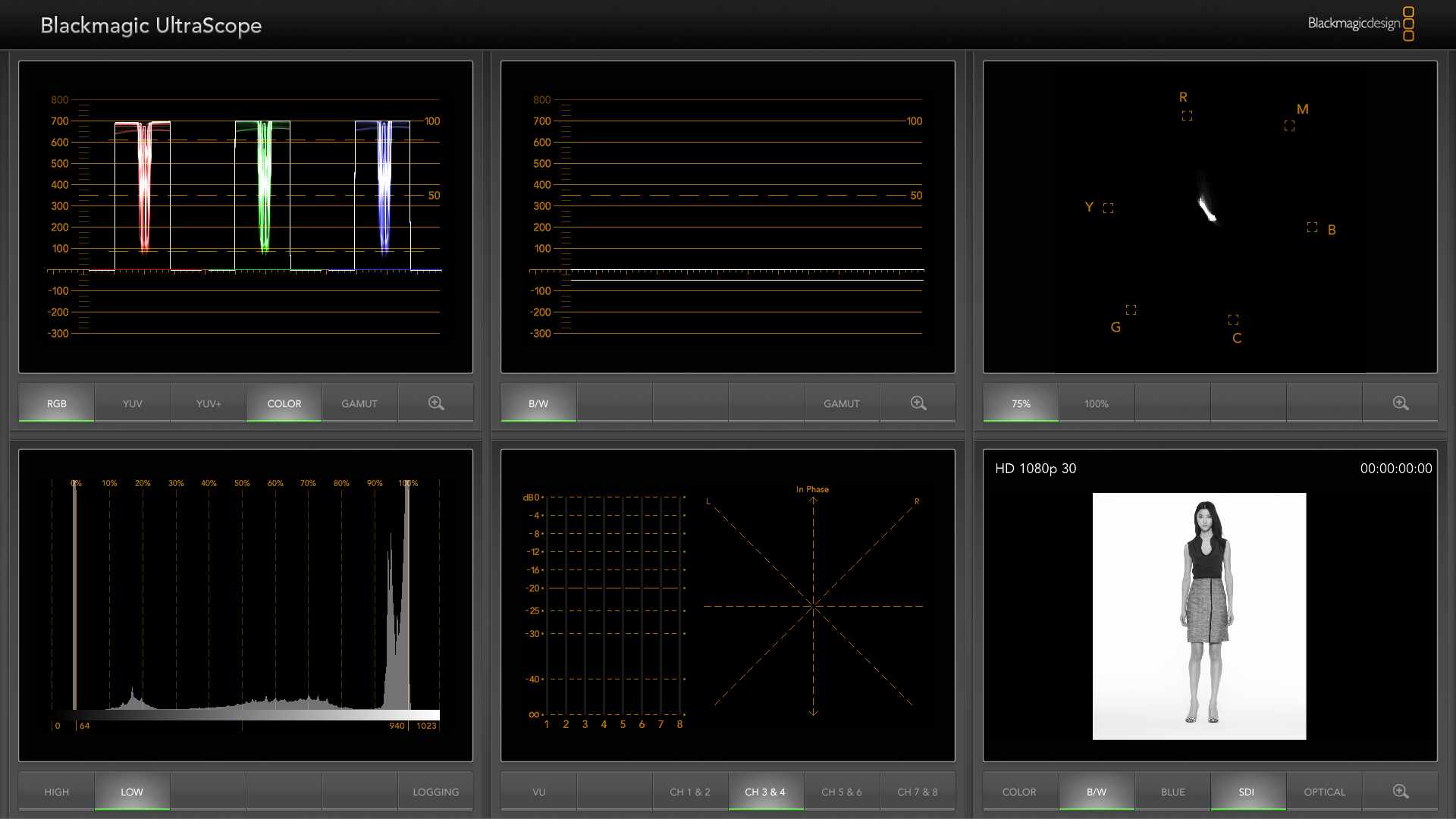Open the Blackmagicdesign logo
Screen dimensions: 1456x819
(x=1360, y=24)
